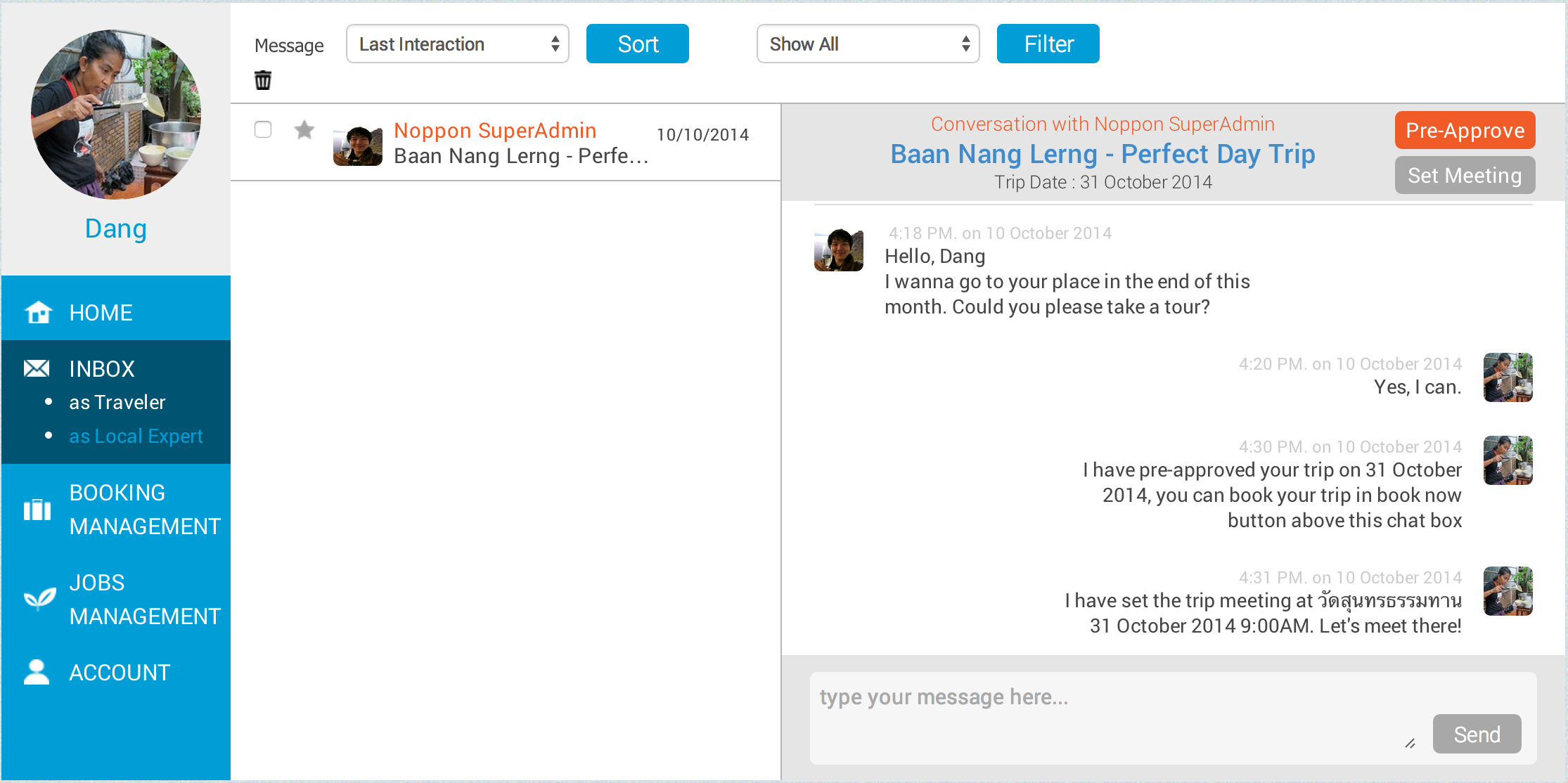Click Noppon's avatar beside Hello, Dang message
Viewport: 1568px width, 783px height.
pyautogui.click(x=839, y=250)
